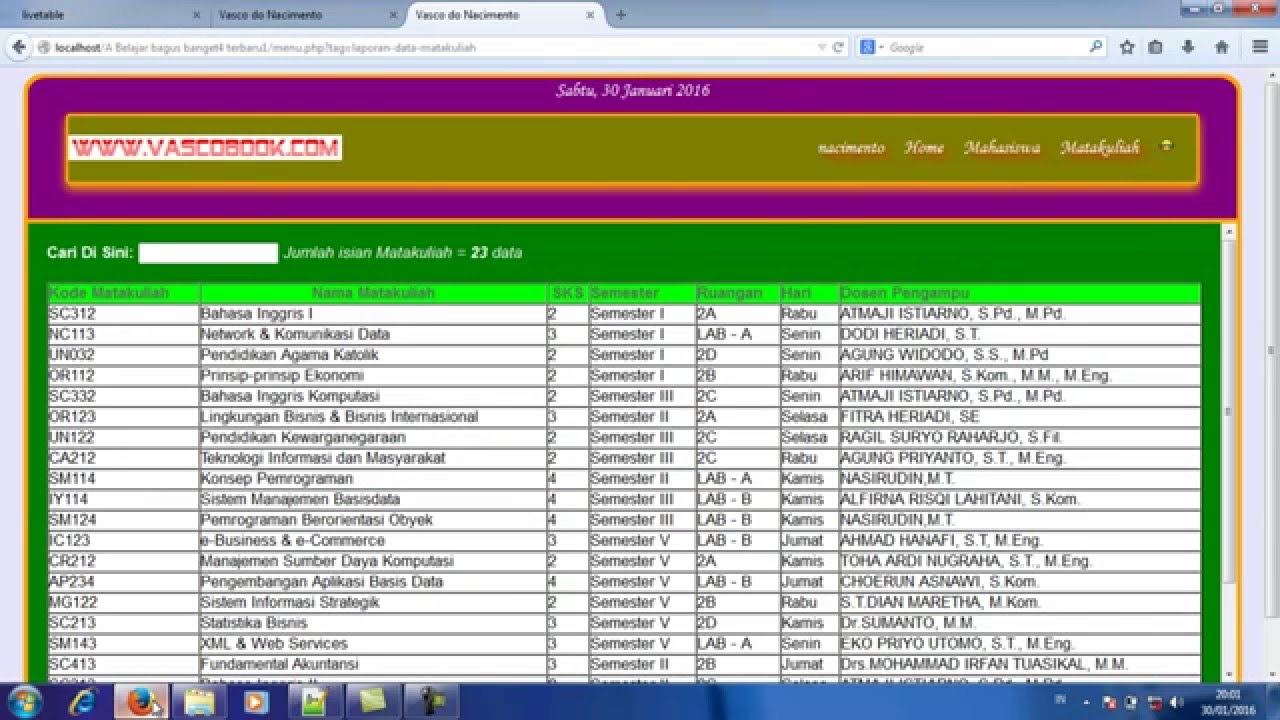Open the Action Center flag tray icon

tap(1110, 703)
